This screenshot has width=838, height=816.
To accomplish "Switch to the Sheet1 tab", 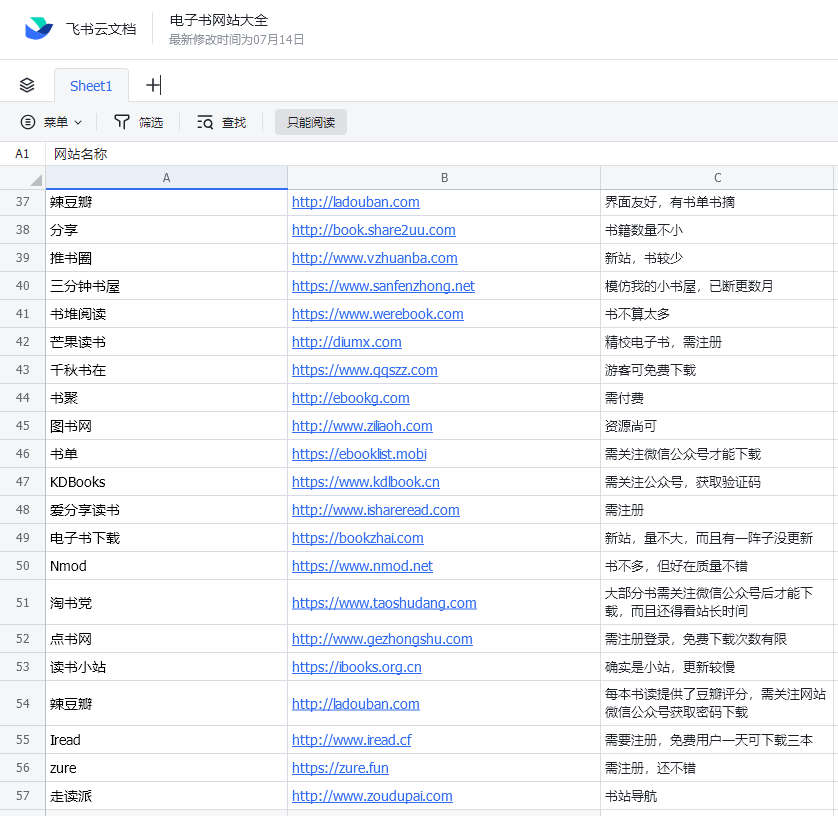I will 91,86.
